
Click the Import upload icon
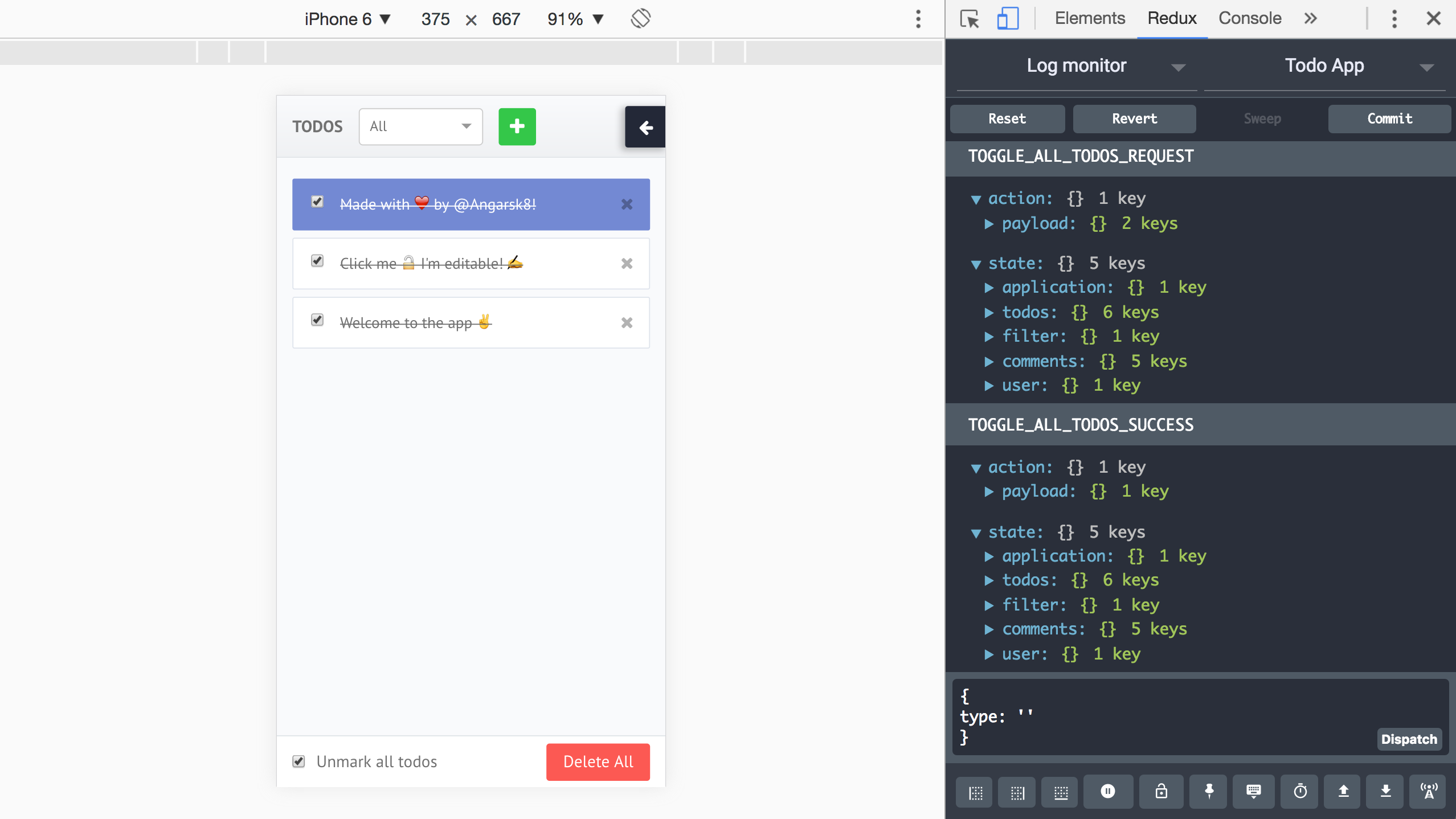click(x=1343, y=791)
